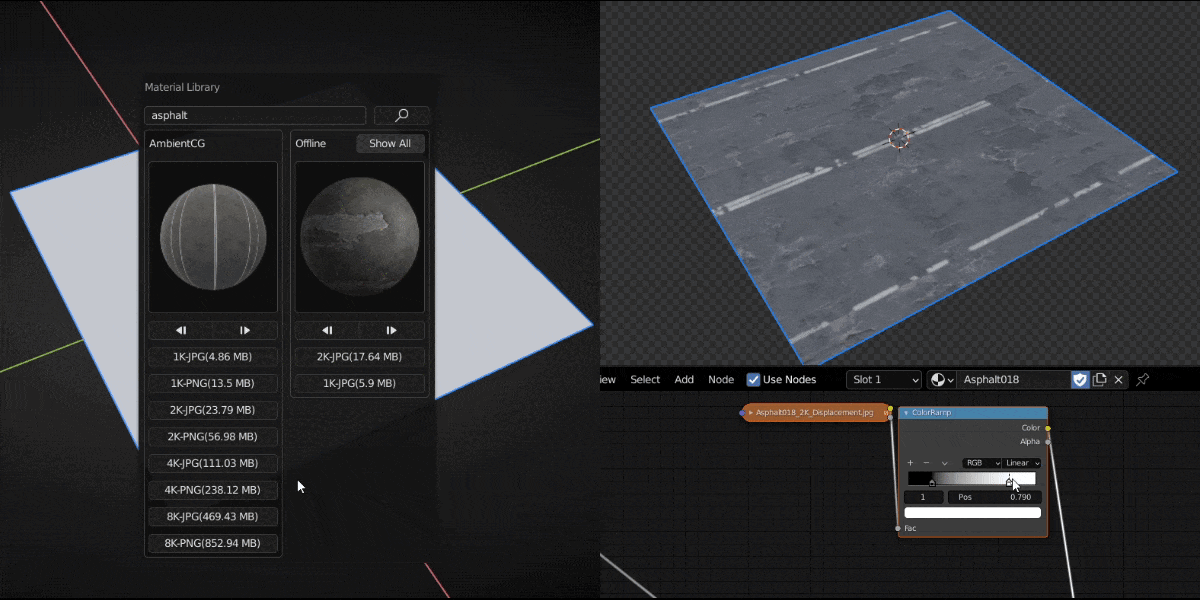The height and width of the screenshot is (600, 1200).
Task: Click the right color stop at 0.790
Action: (1009, 484)
